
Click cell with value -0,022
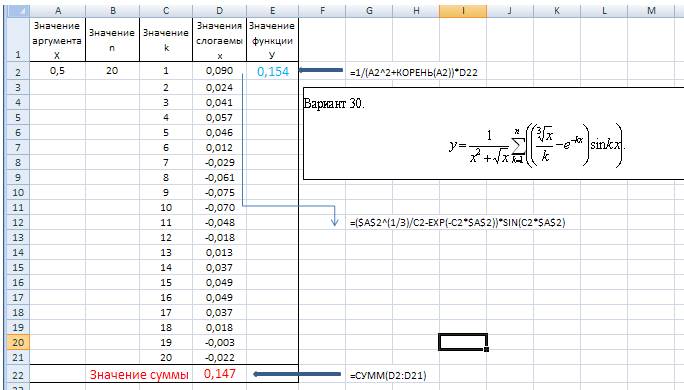pyautogui.click(x=219, y=357)
